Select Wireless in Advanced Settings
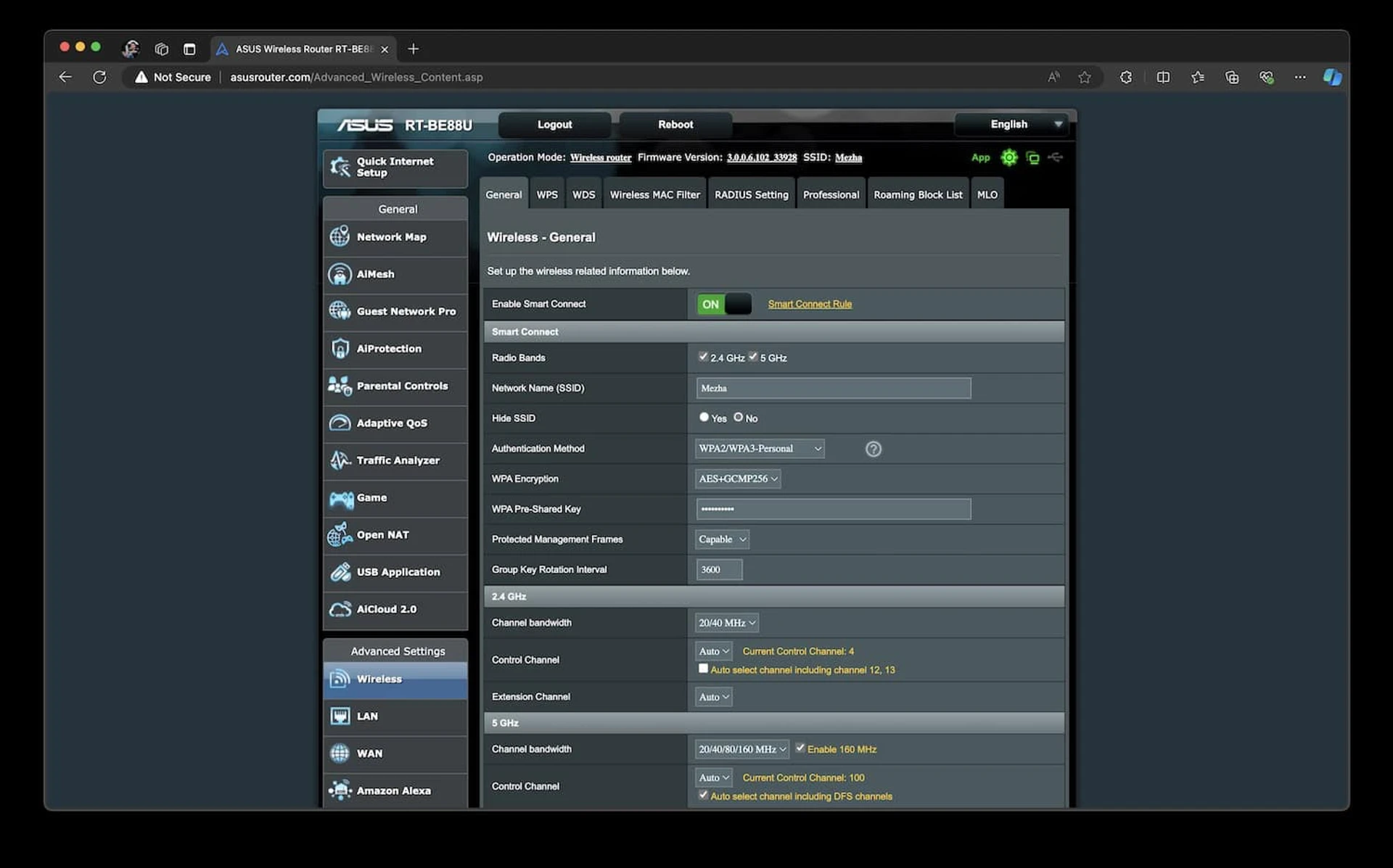 395,679
